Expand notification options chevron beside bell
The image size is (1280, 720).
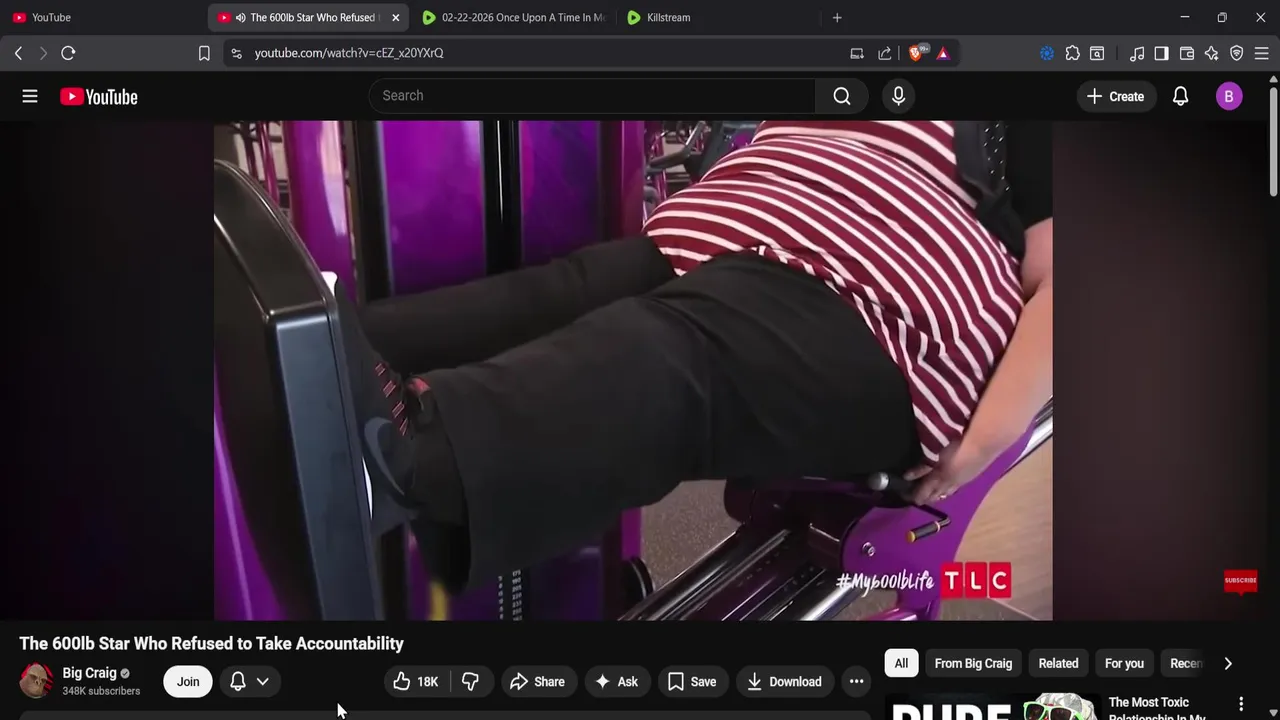click(x=262, y=681)
